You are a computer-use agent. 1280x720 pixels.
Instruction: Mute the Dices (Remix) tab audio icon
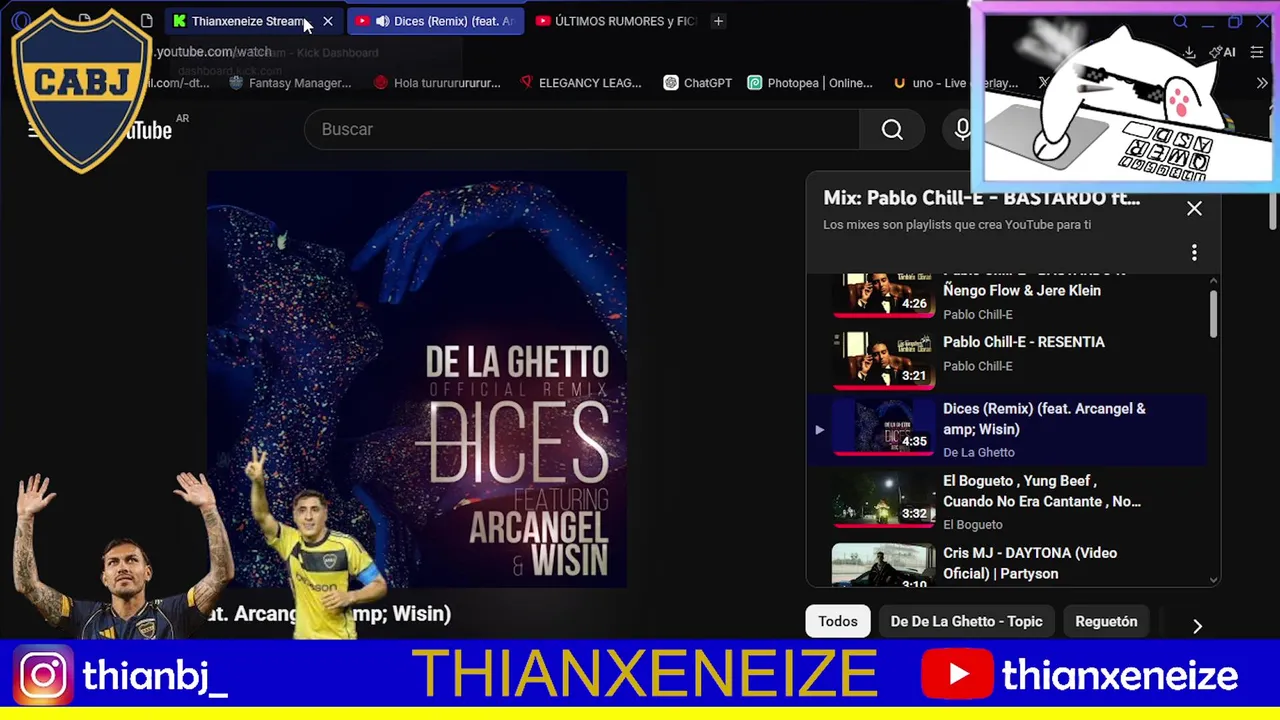click(x=382, y=21)
